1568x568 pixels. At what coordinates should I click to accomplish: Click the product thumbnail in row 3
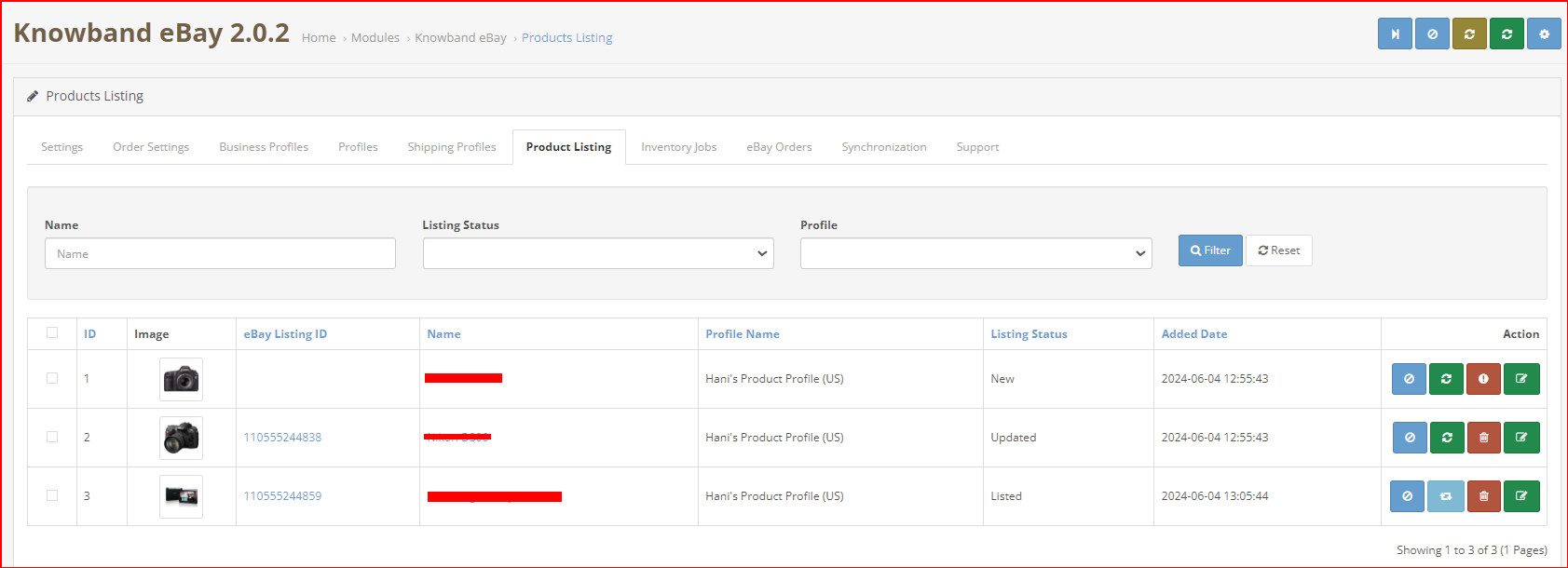point(181,496)
